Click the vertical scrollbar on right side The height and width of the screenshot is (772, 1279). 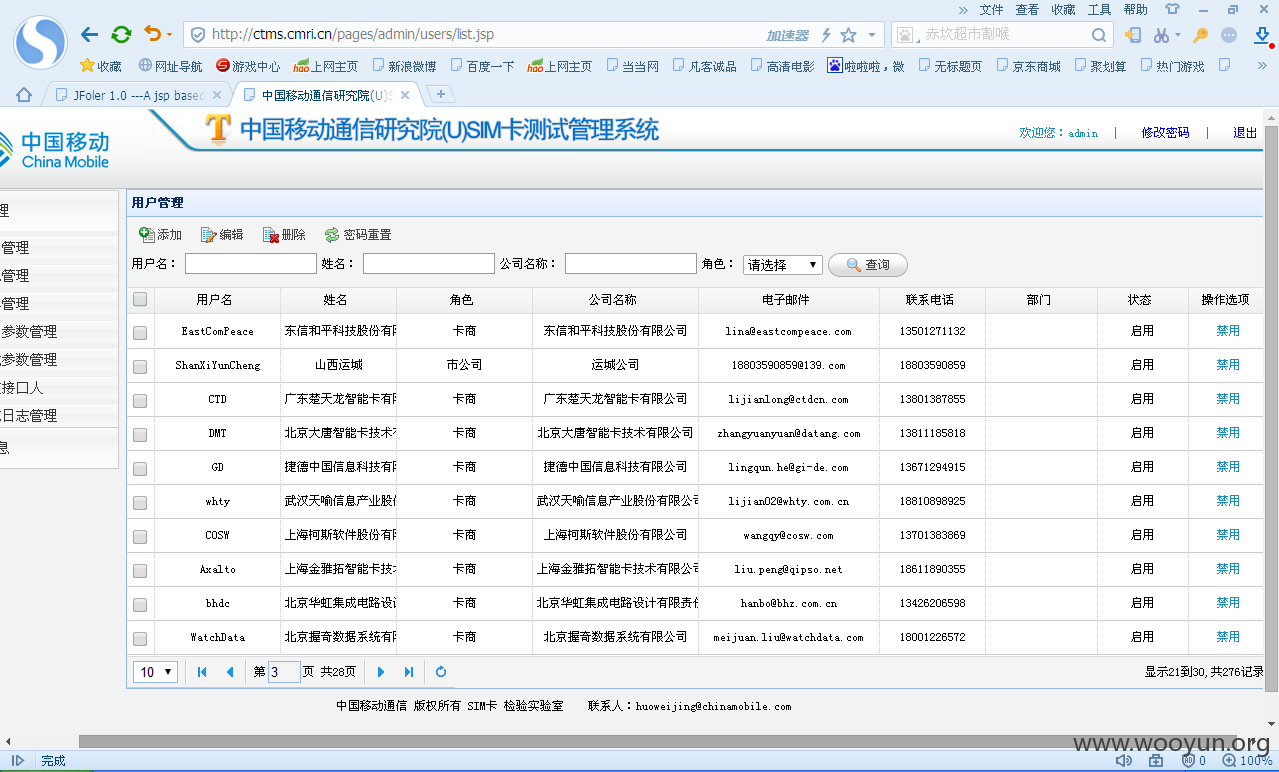coord(1271,408)
